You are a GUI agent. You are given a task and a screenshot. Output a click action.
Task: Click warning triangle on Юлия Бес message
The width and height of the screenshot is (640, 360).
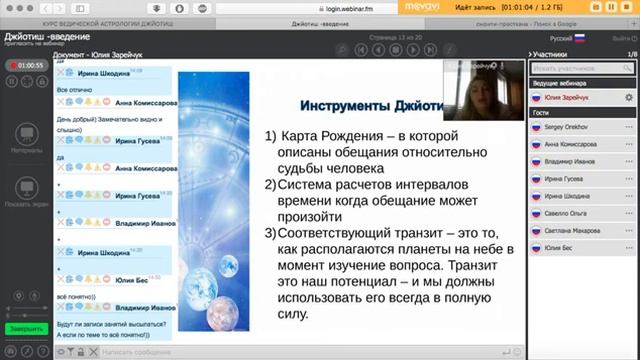(98, 279)
